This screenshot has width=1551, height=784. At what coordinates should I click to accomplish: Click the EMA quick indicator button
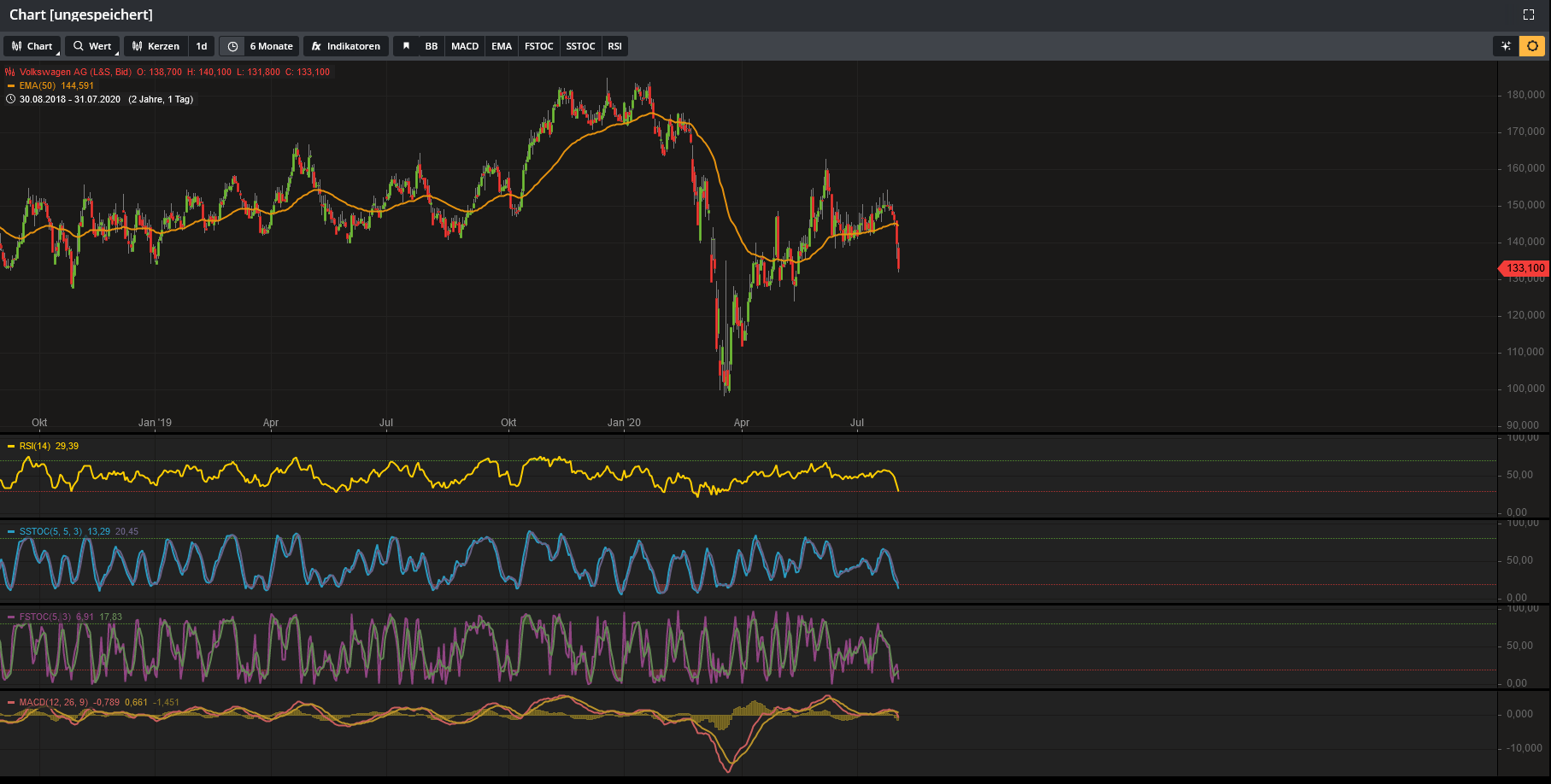(x=502, y=46)
